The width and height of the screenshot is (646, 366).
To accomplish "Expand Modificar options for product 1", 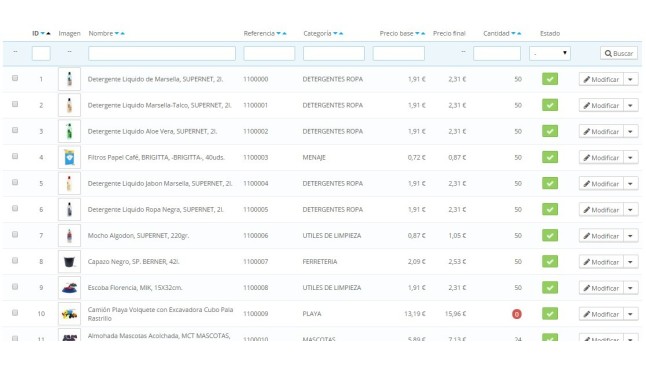I will click(631, 79).
